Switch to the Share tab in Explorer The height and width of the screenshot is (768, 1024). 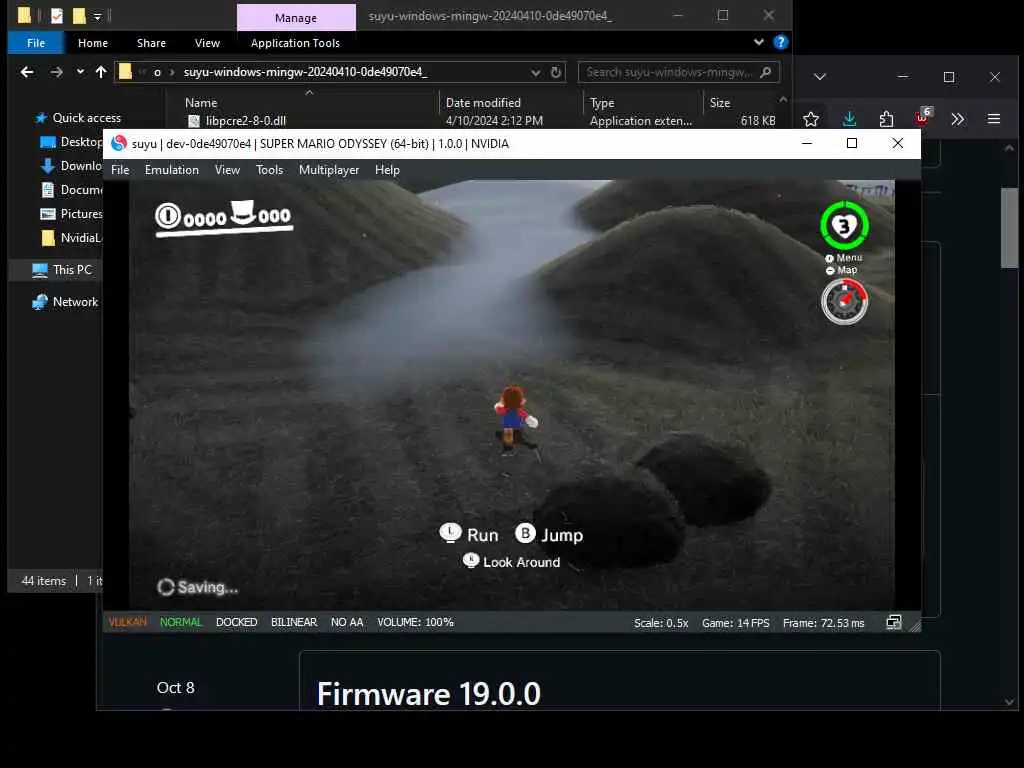click(x=152, y=43)
